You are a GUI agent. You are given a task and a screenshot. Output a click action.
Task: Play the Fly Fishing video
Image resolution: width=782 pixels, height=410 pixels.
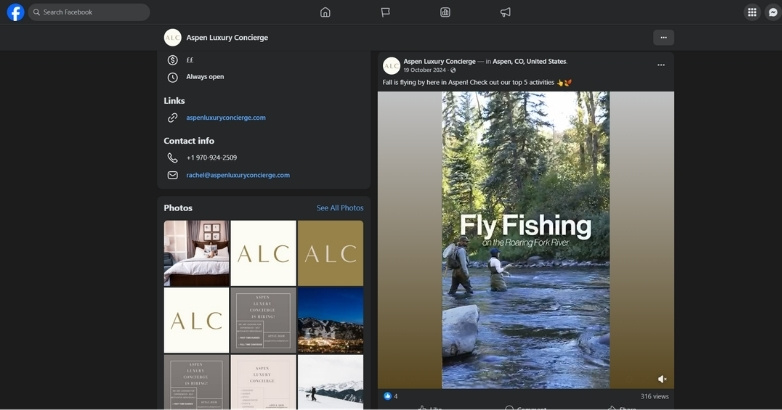(x=526, y=240)
